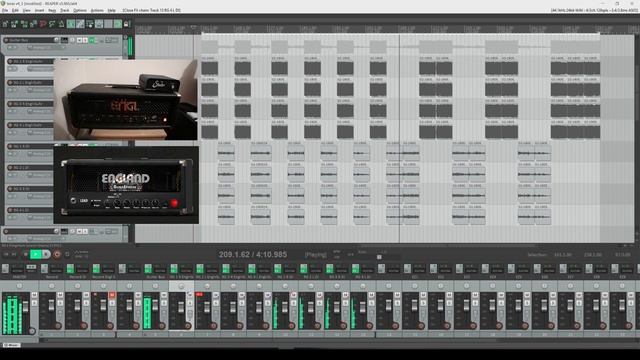This screenshot has height=360, width=640.
Task: Open the Guitar Bus FX button in mixer
Action: [148, 269]
